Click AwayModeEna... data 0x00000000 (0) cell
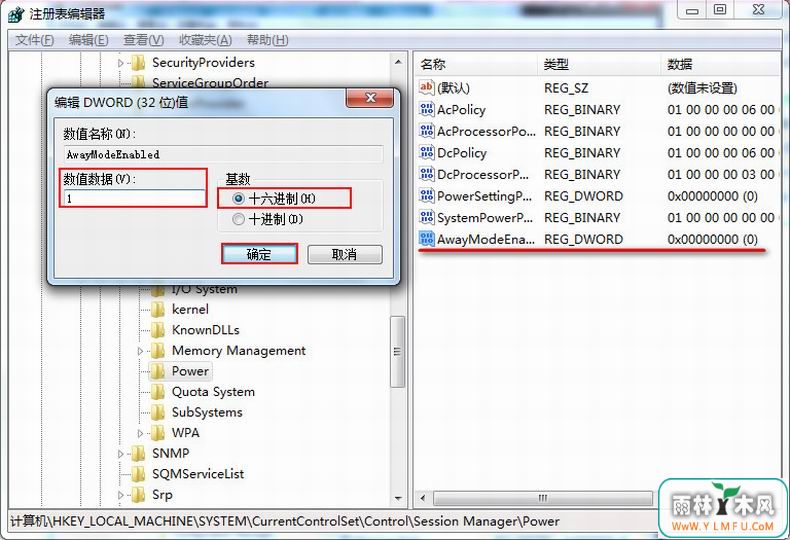The image size is (790, 540). 712,239
